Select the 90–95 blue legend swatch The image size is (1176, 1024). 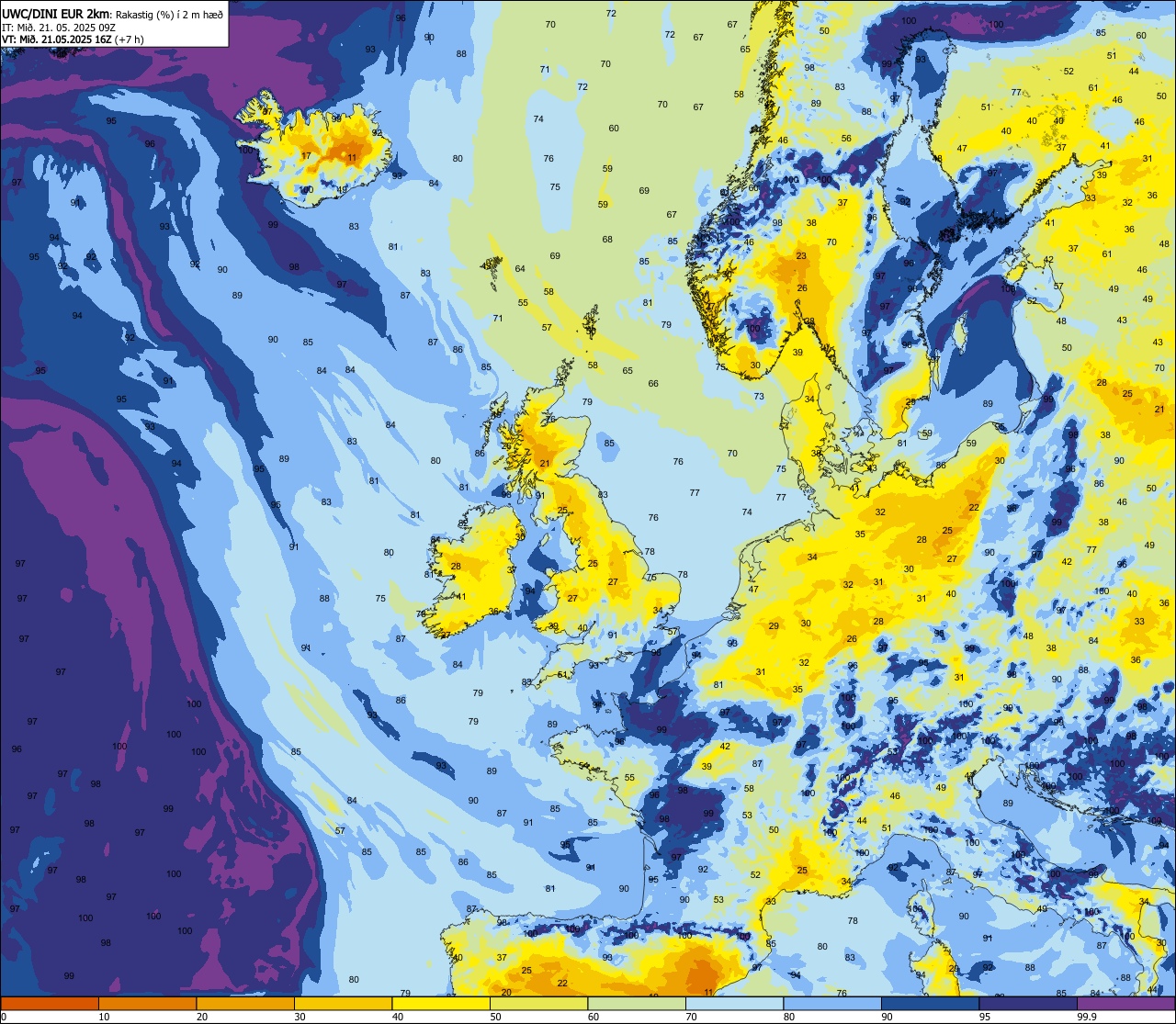click(930, 1003)
